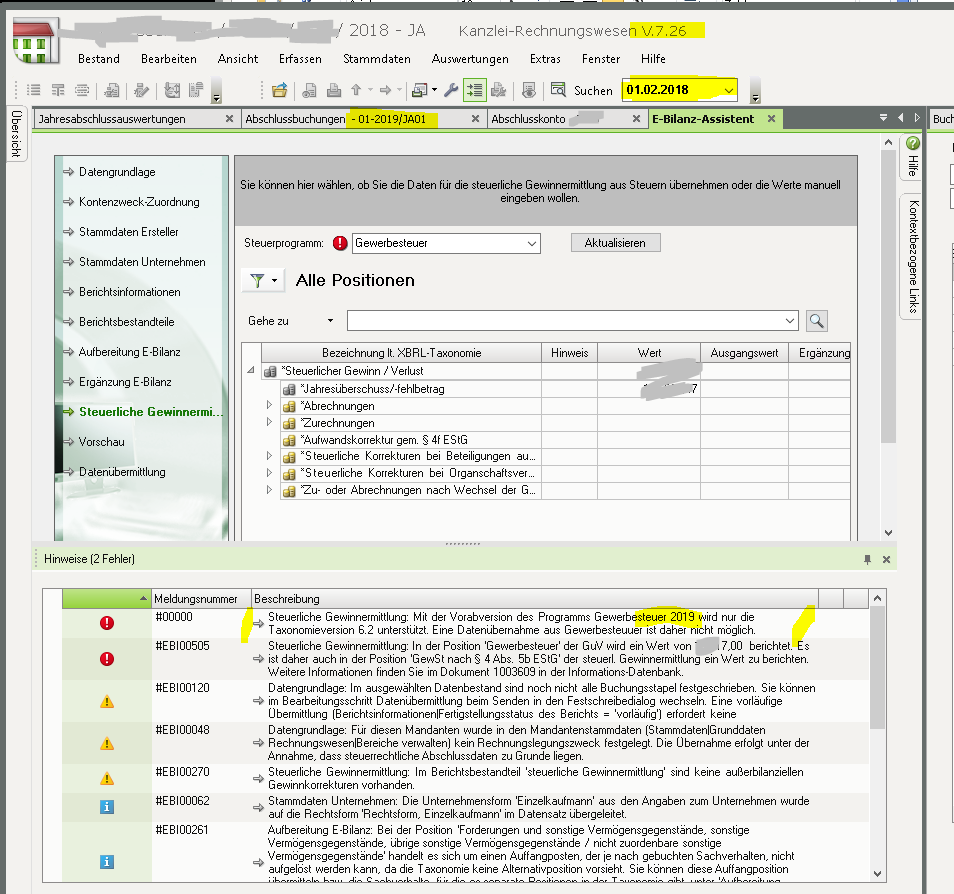This screenshot has height=894, width=954.
Task: Click the Suchen magnifier window icon
Action: click(x=558, y=89)
